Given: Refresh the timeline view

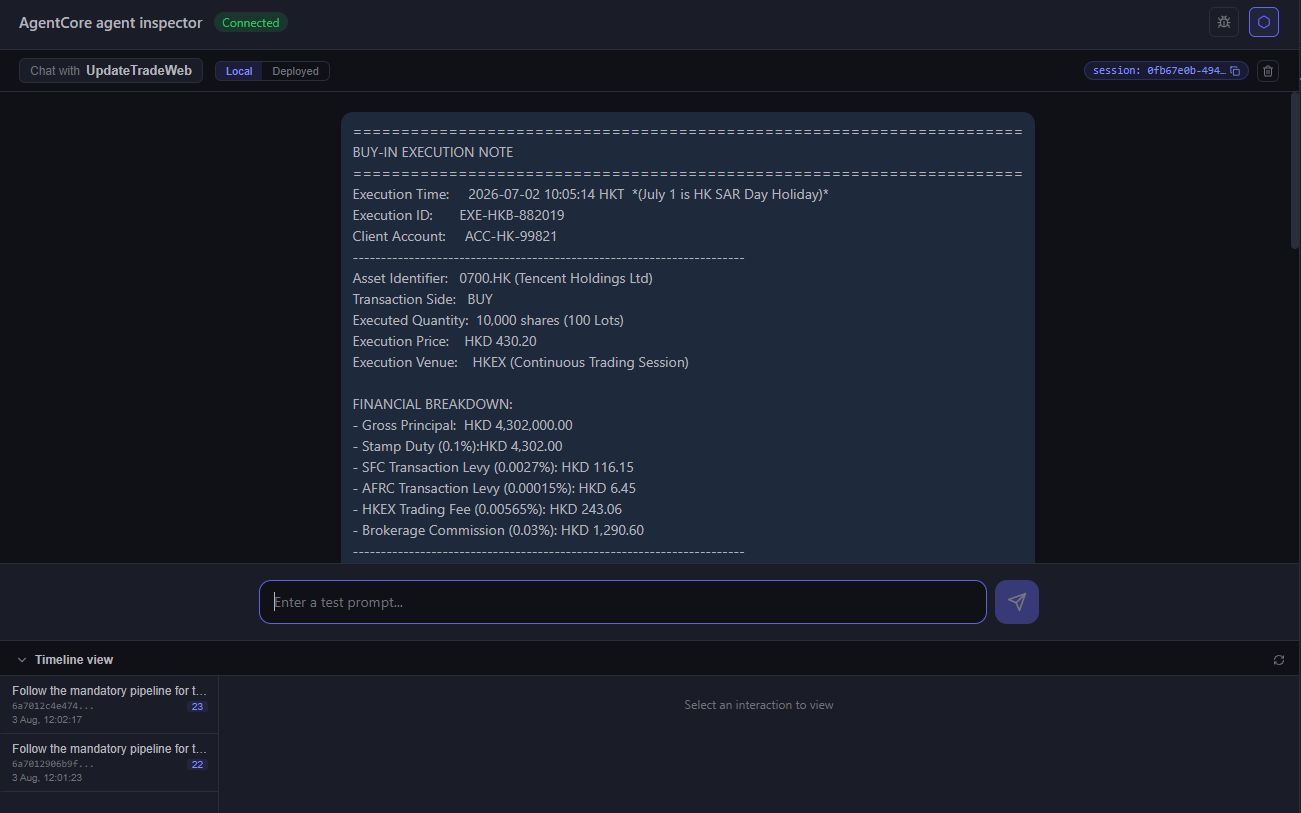Looking at the screenshot, I should point(1279,660).
